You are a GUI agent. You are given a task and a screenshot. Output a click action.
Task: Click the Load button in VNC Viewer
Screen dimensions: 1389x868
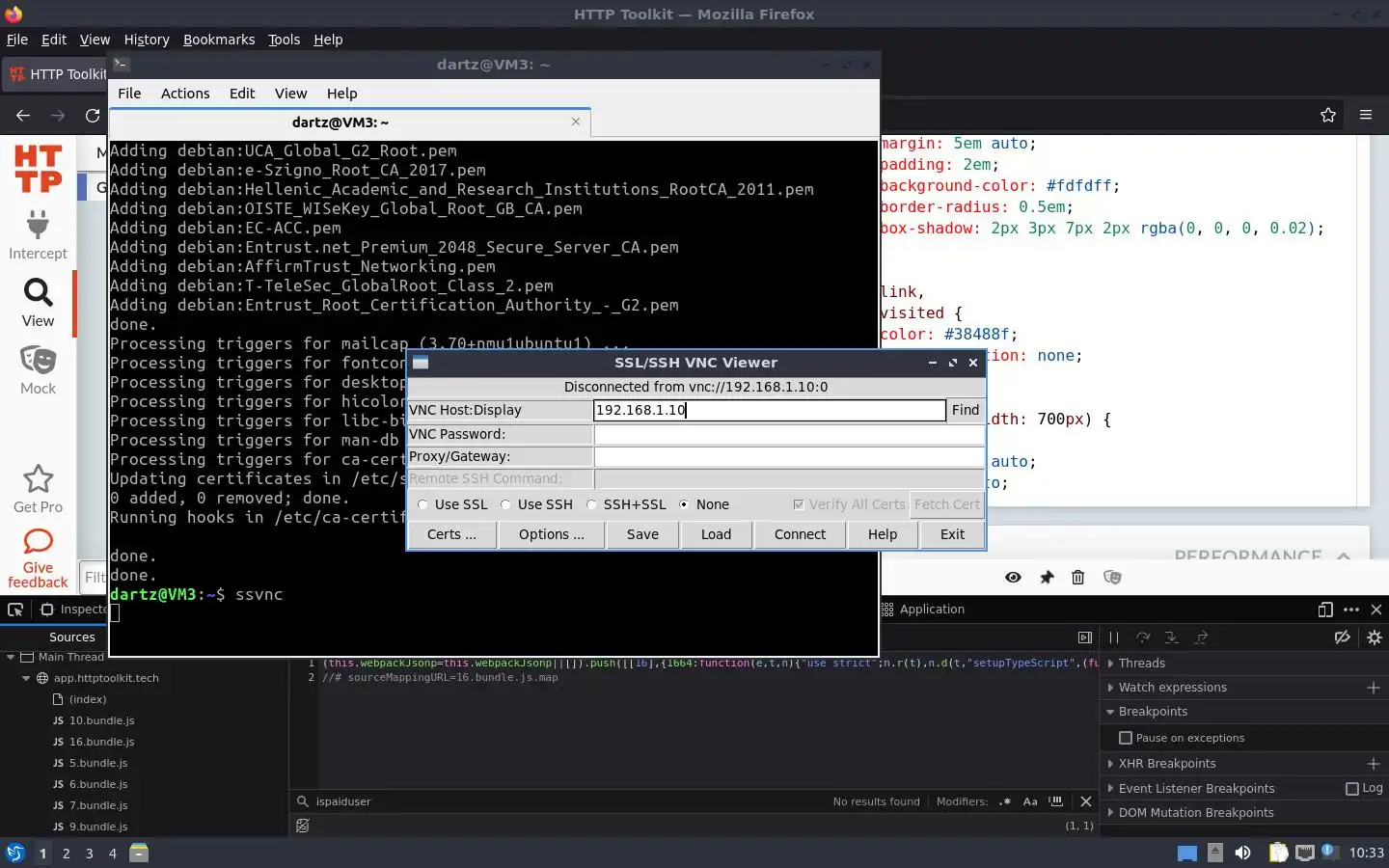[716, 534]
